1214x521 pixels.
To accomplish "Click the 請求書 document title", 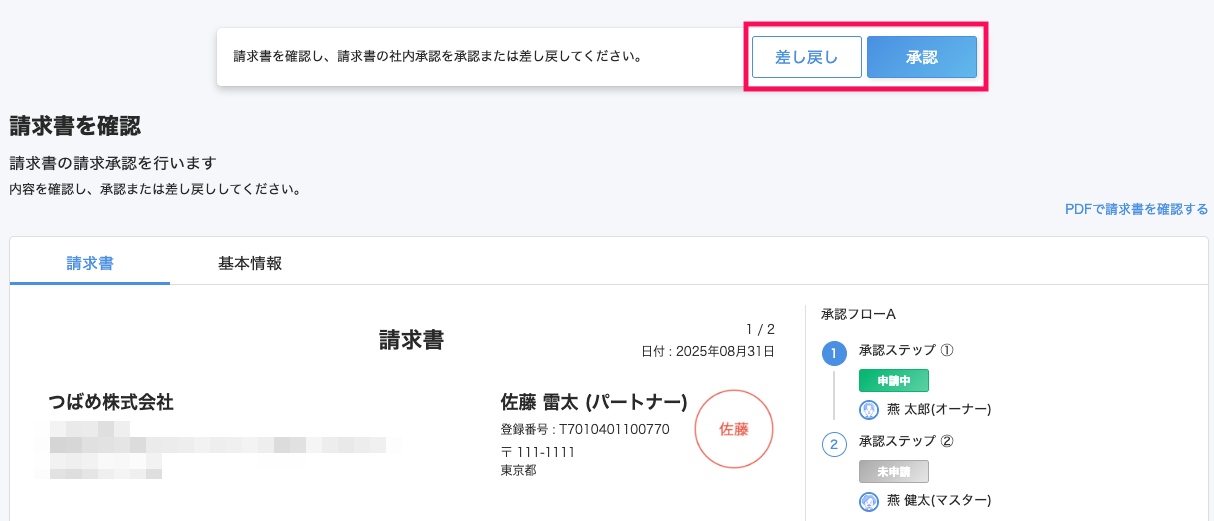I will pos(411,340).
